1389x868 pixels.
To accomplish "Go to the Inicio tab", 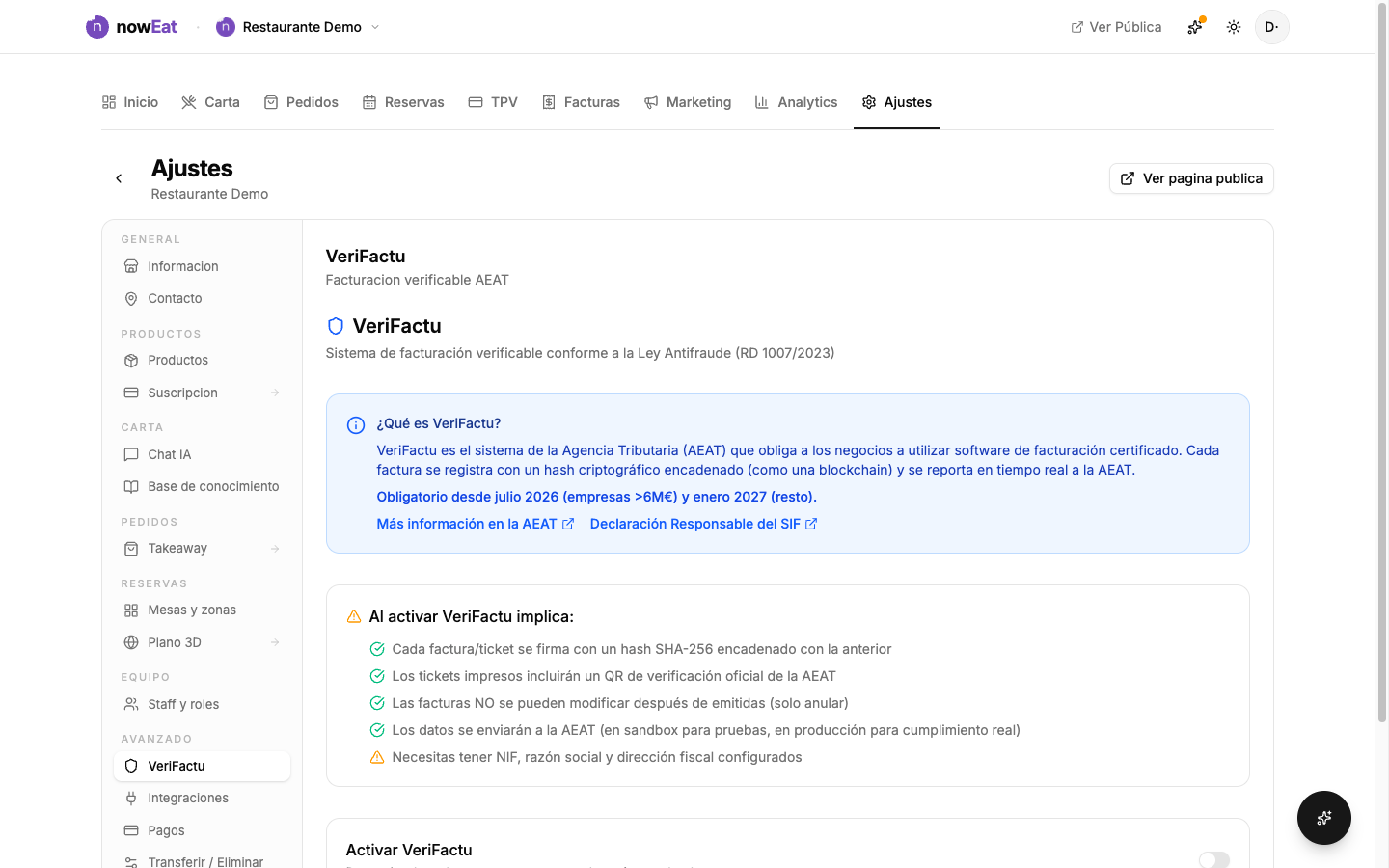I will point(130,102).
